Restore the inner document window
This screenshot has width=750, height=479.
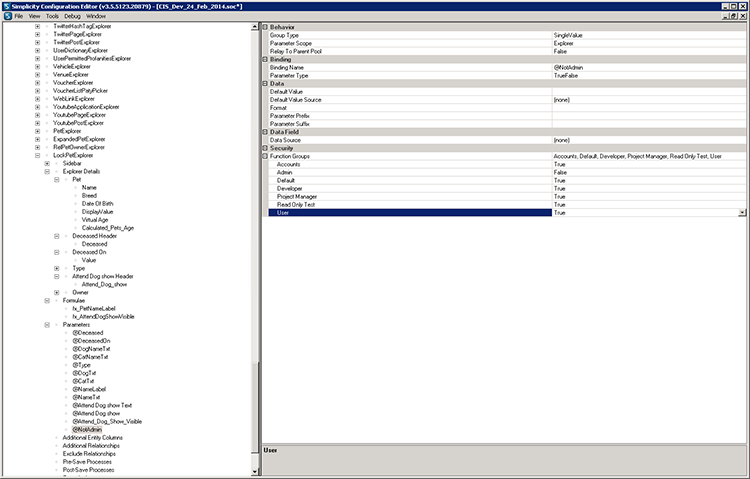(734, 16)
